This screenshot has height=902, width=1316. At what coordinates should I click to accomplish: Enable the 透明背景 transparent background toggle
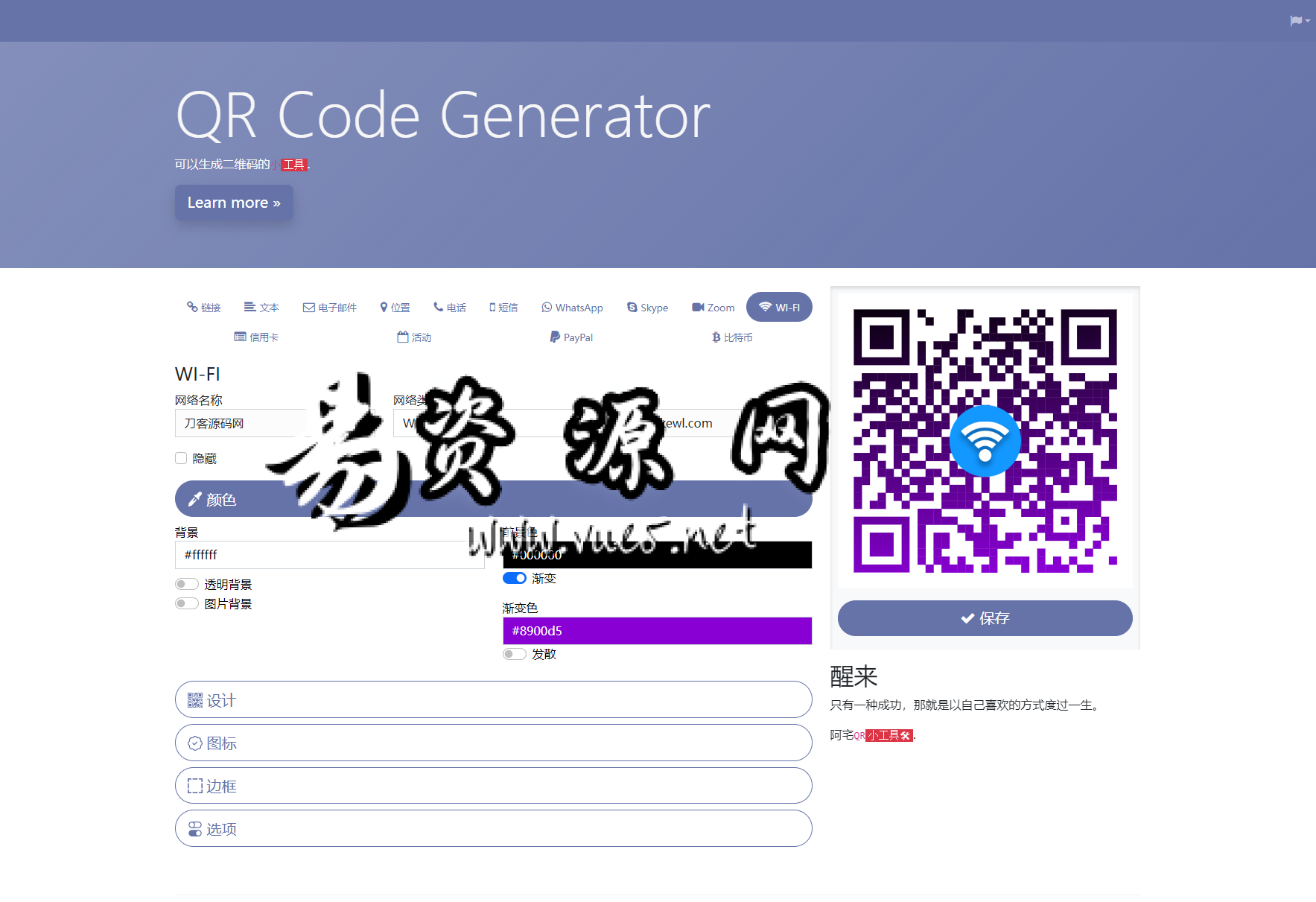187,584
